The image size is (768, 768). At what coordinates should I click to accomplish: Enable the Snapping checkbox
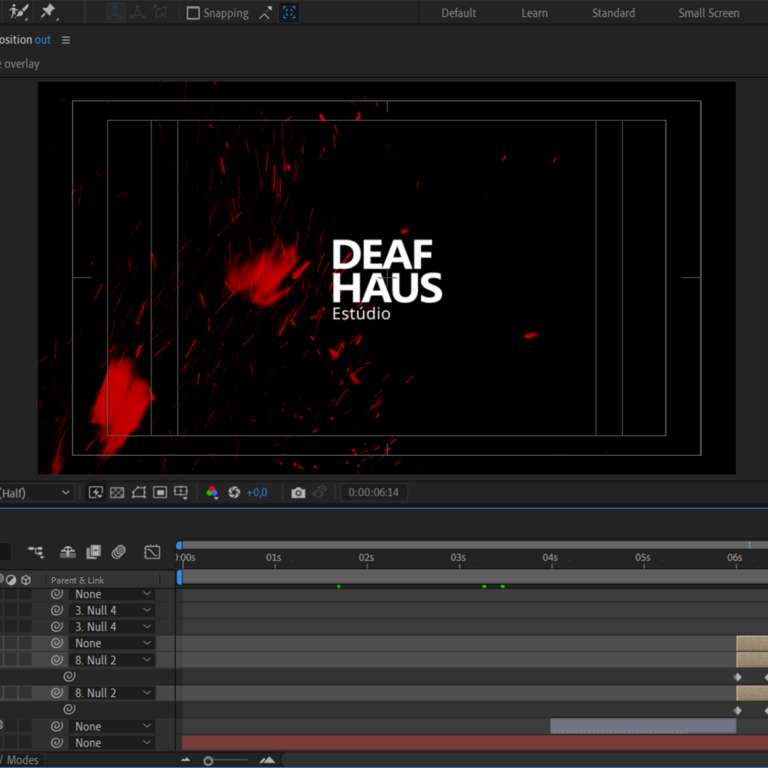click(194, 13)
